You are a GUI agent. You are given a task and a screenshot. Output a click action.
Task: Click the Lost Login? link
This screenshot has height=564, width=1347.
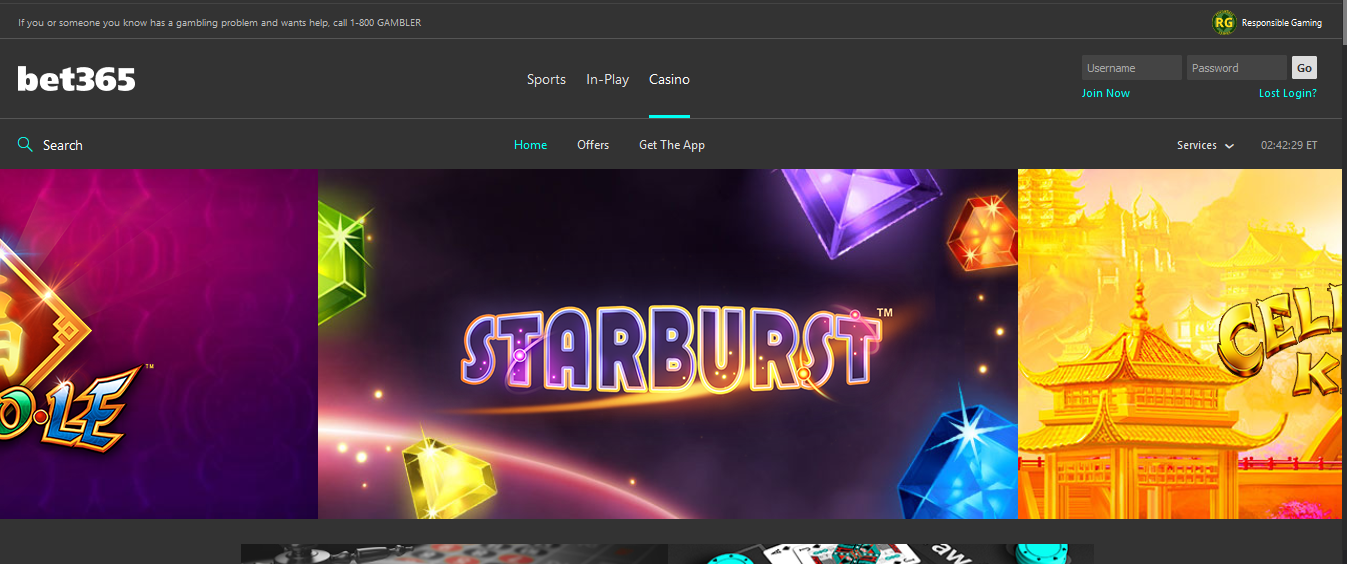pos(1288,93)
